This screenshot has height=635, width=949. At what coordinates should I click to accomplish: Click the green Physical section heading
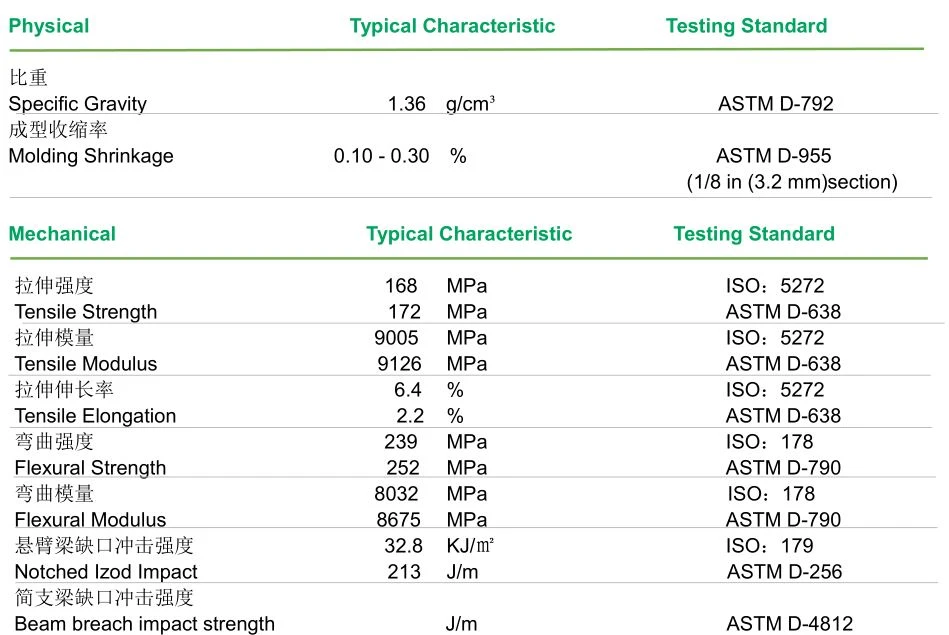(x=49, y=26)
